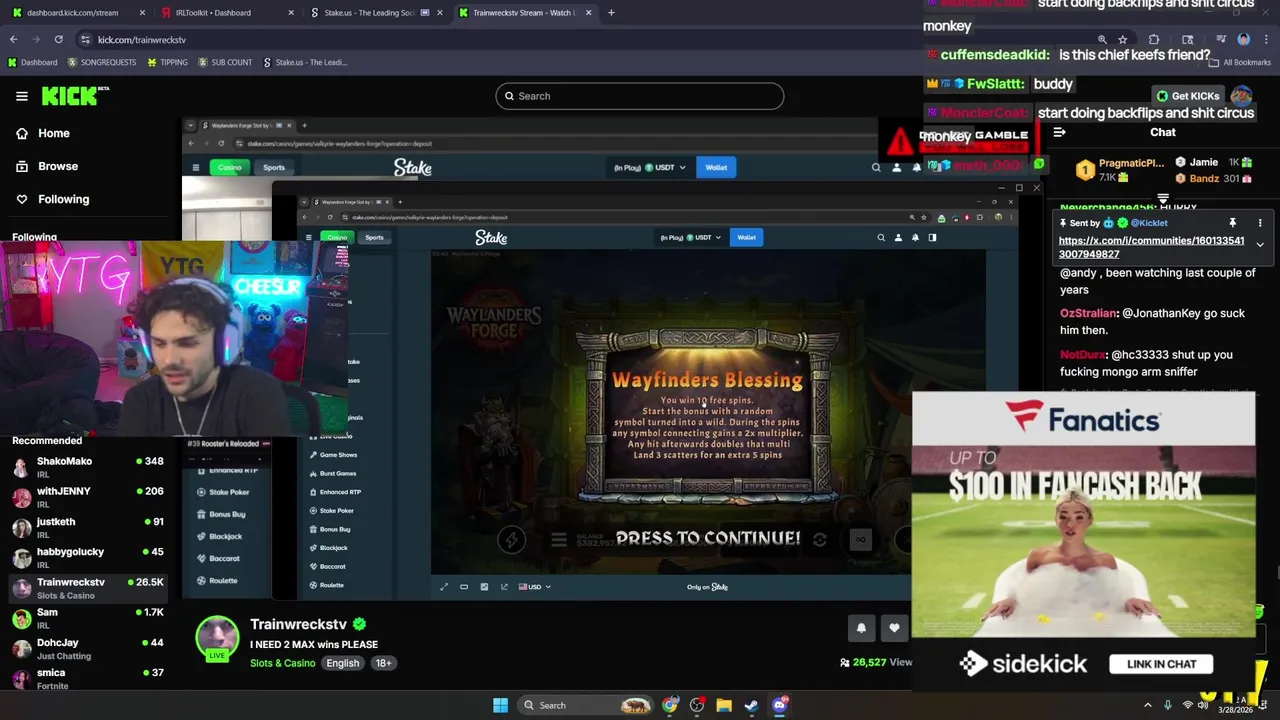Open the browser extensions puzzle icon
The image size is (1280, 720).
pyautogui.click(x=1154, y=40)
